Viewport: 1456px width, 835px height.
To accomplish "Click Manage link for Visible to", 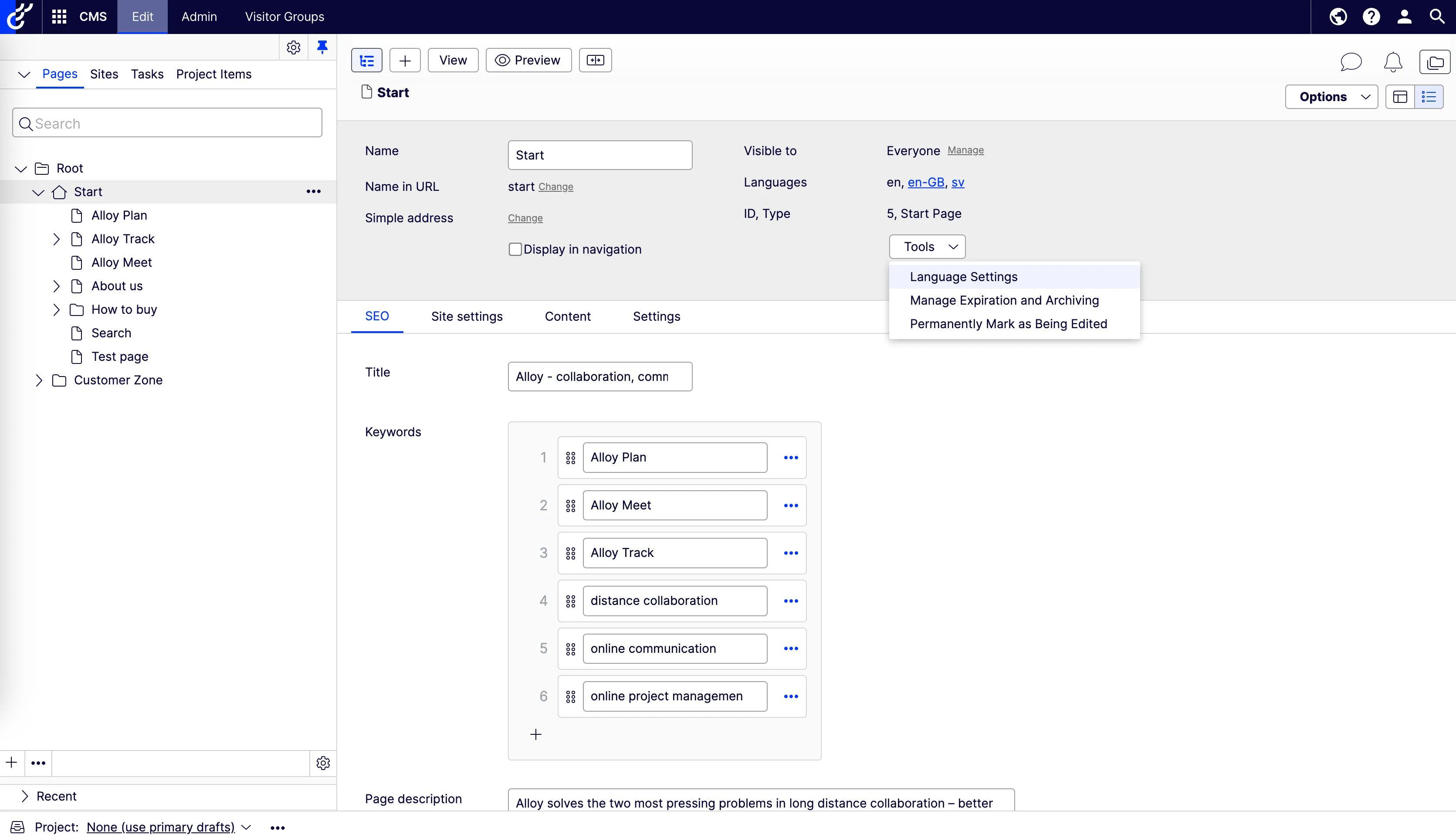I will pyautogui.click(x=966, y=150).
